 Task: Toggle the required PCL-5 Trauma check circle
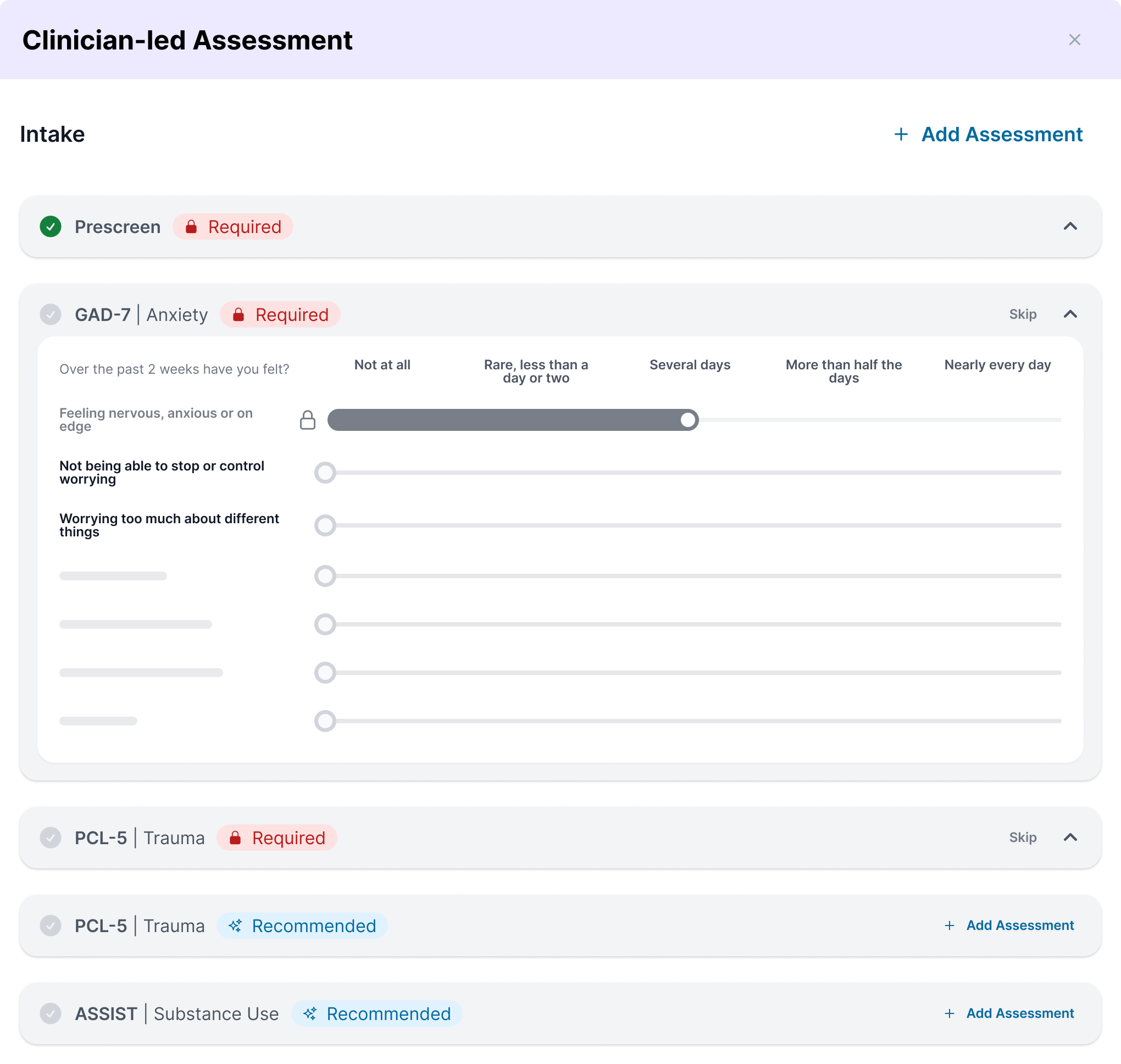point(51,837)
